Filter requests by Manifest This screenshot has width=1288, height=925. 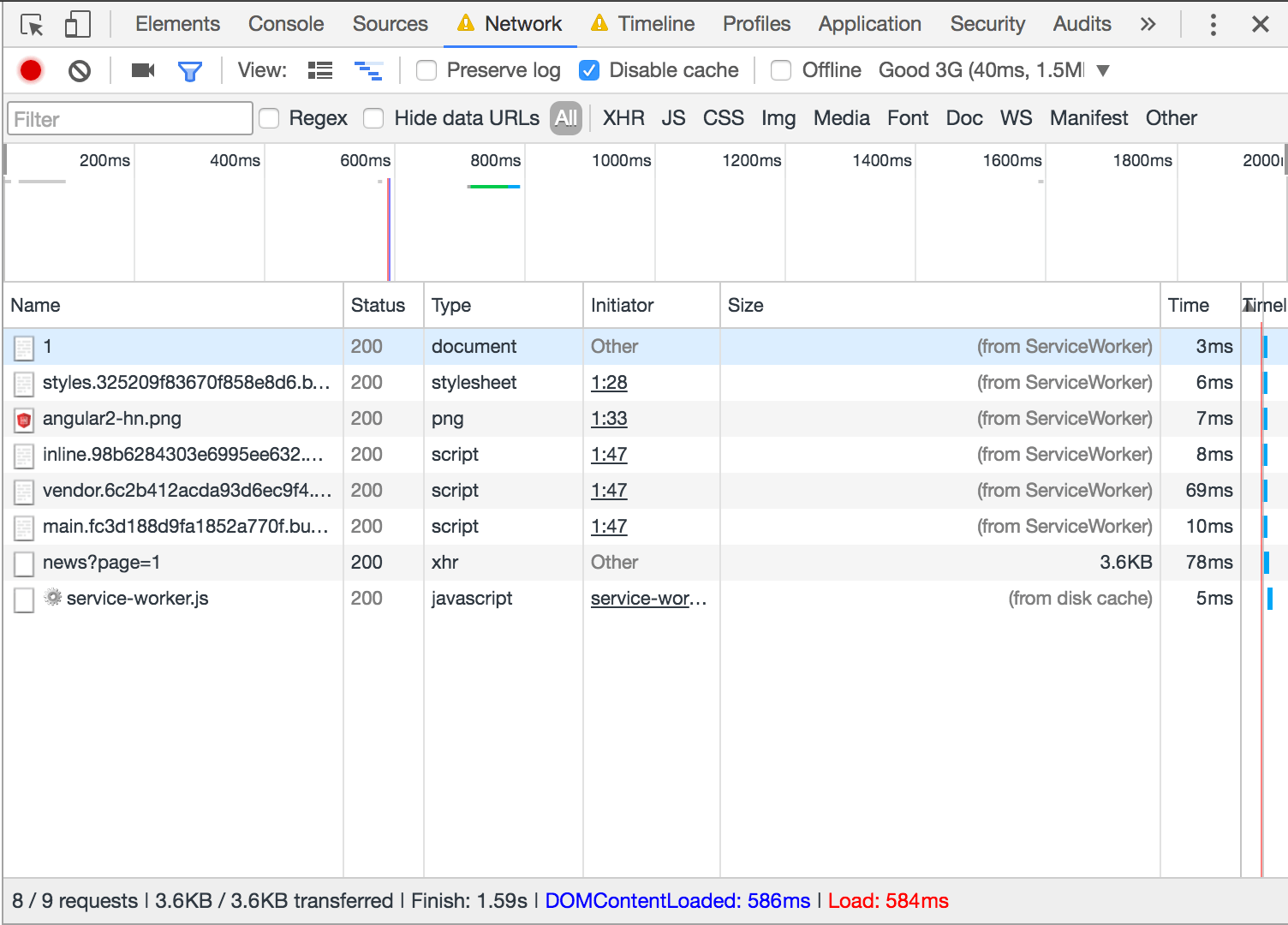1088,118
